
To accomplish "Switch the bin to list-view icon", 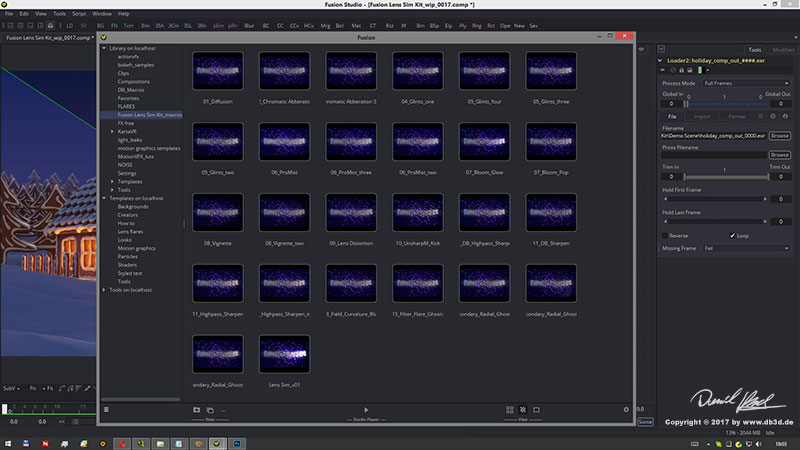I will [509, 410].
